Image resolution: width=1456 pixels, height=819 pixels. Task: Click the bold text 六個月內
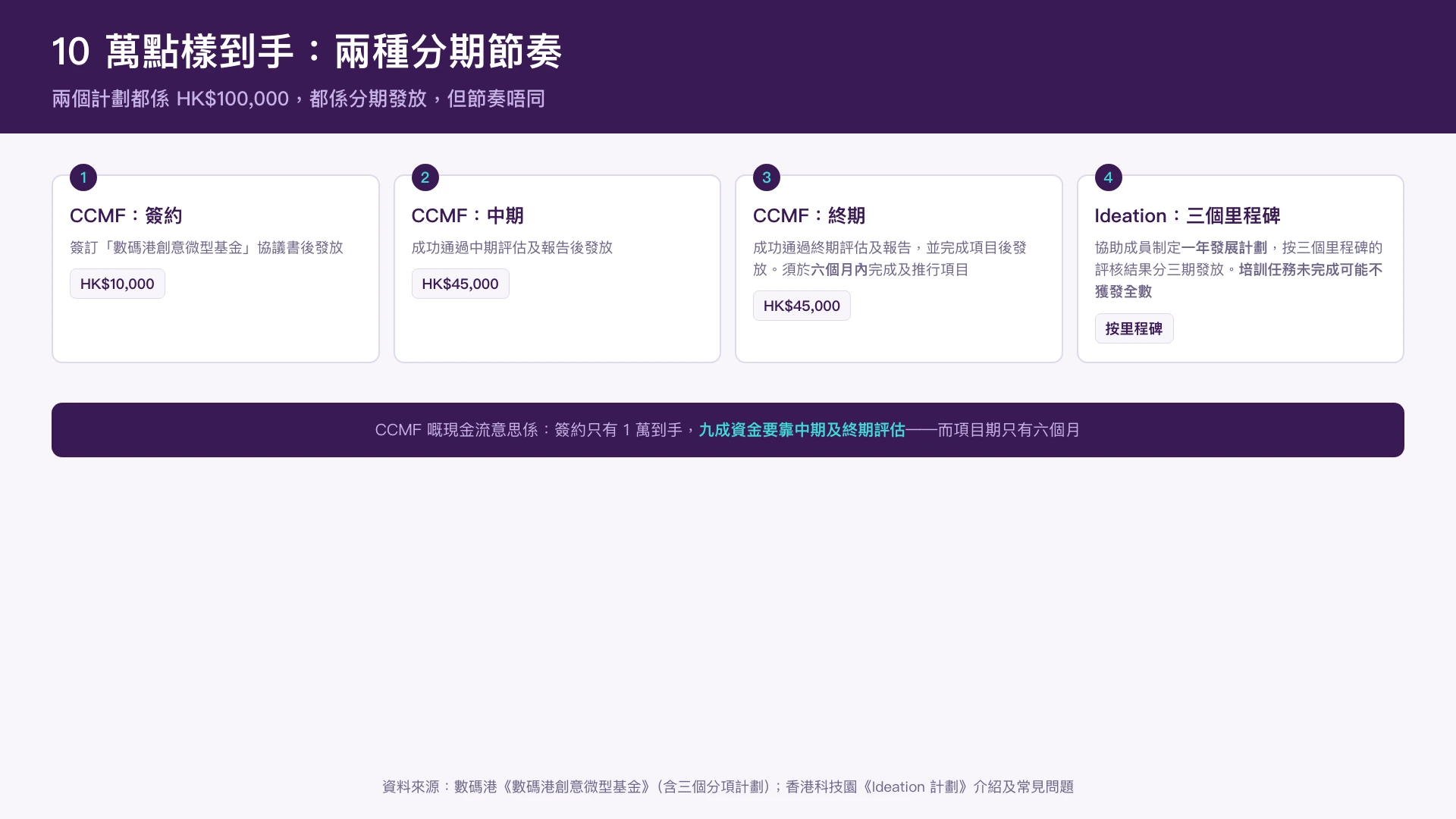[839, 270]
